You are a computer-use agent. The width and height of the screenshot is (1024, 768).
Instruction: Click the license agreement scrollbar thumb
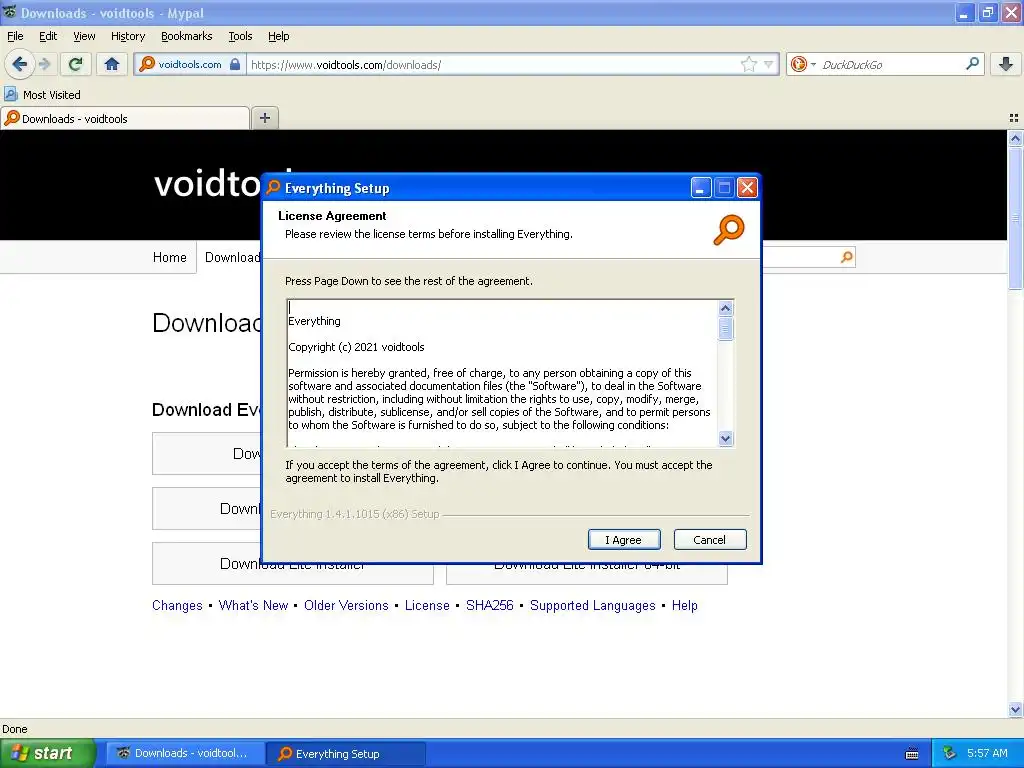coord(725,329)
